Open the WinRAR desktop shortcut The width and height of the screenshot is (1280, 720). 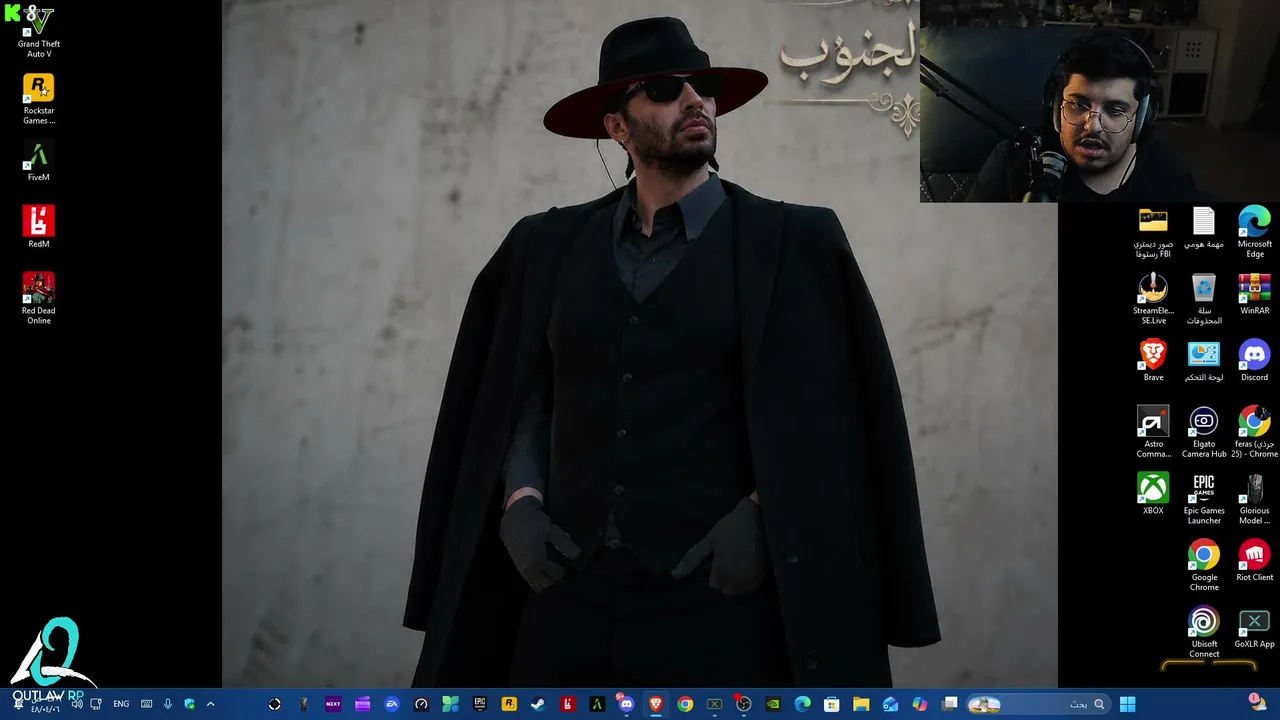[x=1254, y=294]
